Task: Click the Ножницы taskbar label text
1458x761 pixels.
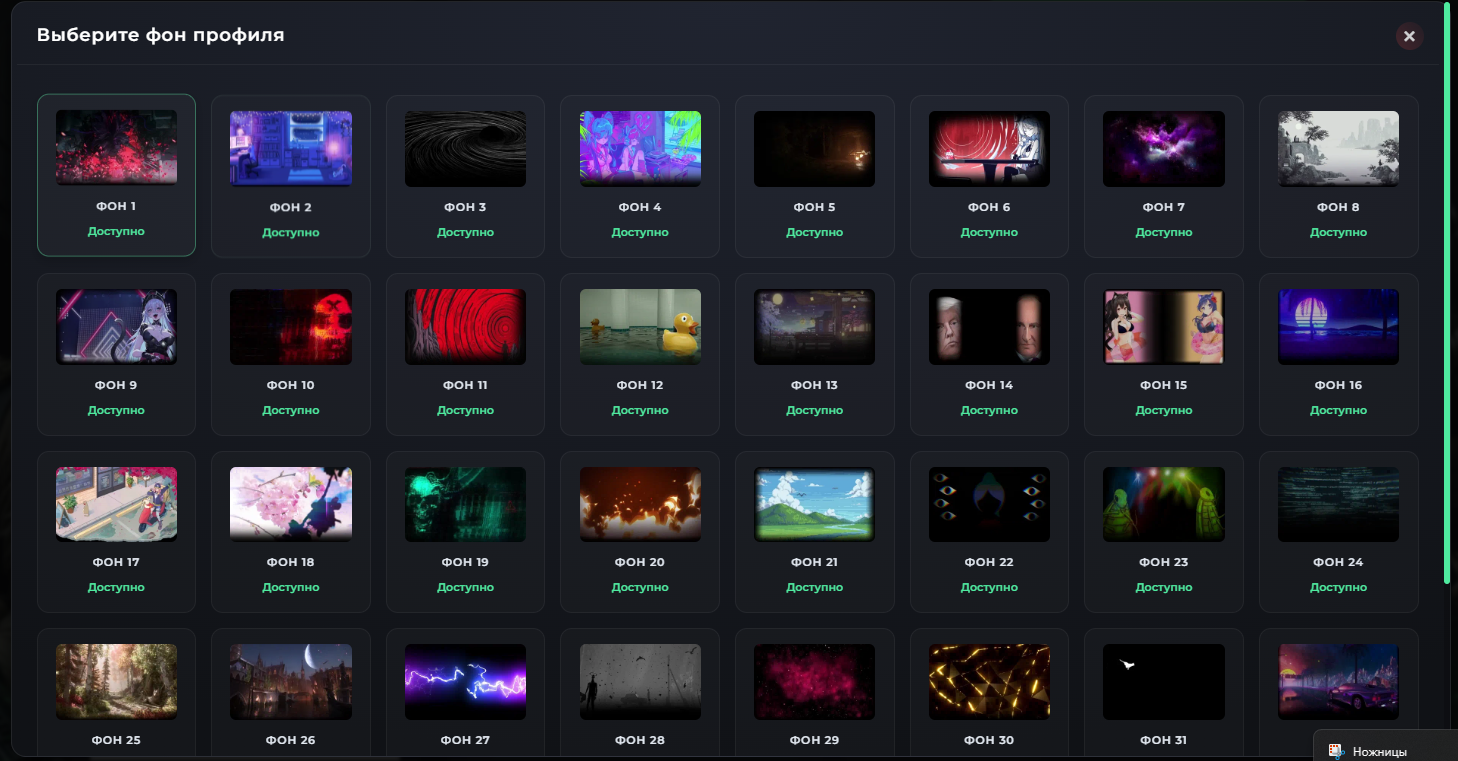Action: (1380, 751)
